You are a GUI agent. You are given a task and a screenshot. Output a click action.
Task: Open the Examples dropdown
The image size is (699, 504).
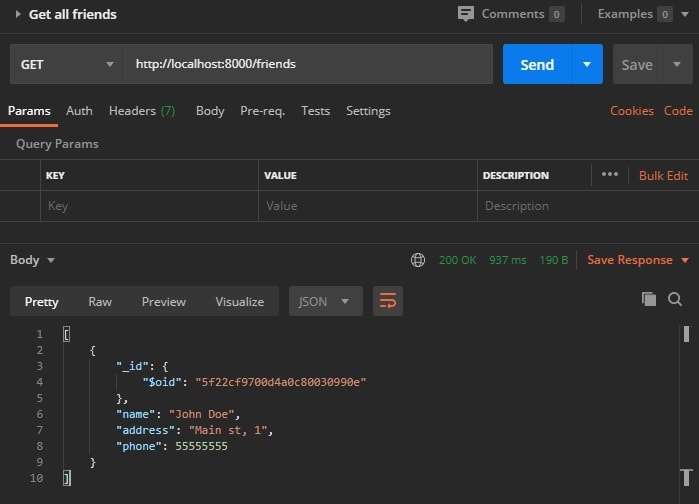click(x=685, y=14)
